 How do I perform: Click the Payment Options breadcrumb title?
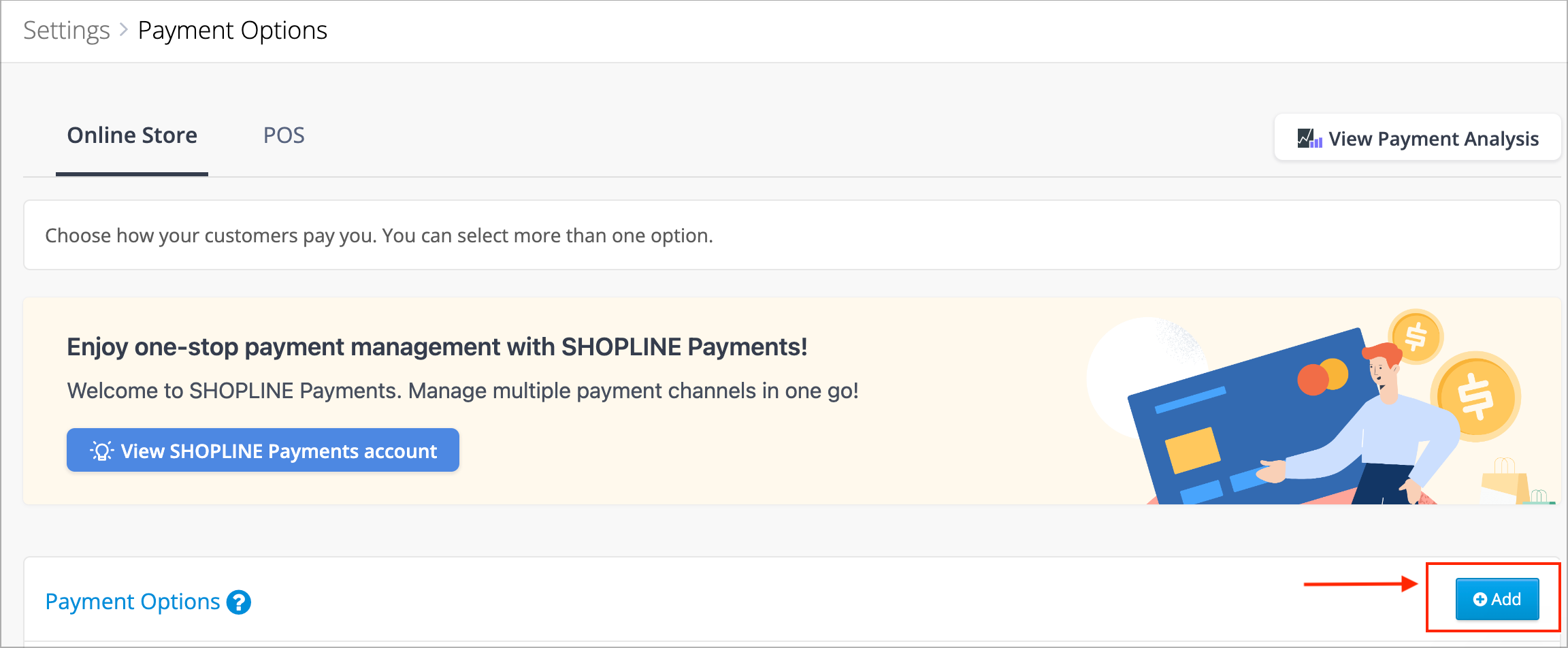tap(233, 31)
